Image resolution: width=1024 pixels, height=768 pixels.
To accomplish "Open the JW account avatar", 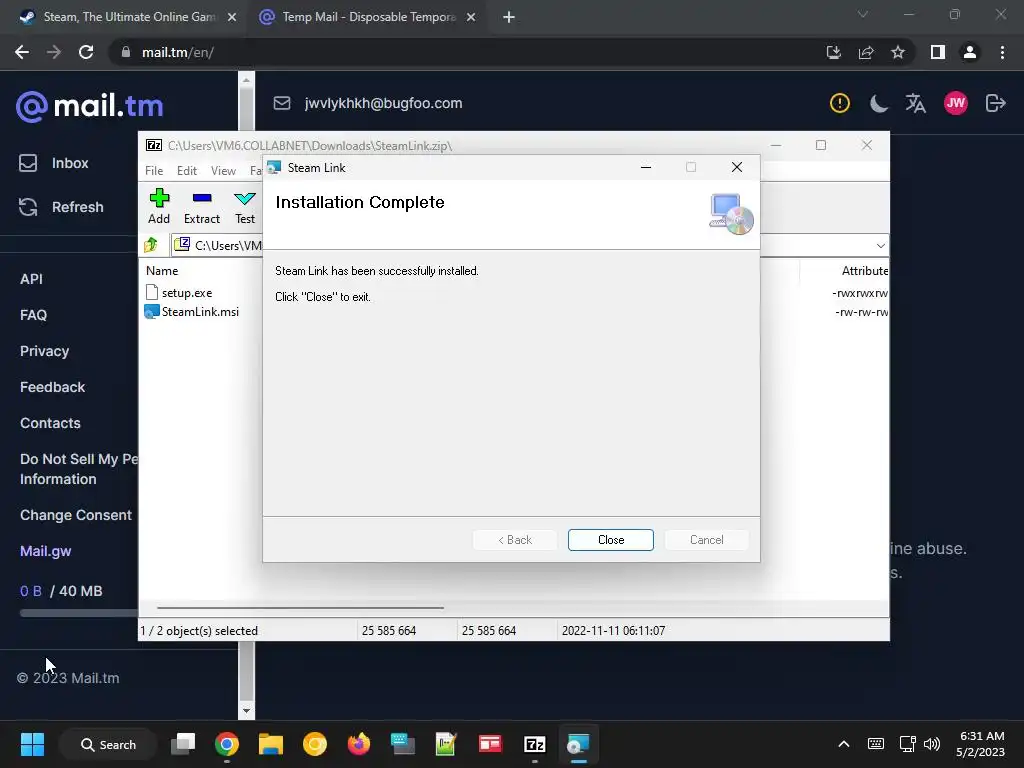I will (955, 103).
